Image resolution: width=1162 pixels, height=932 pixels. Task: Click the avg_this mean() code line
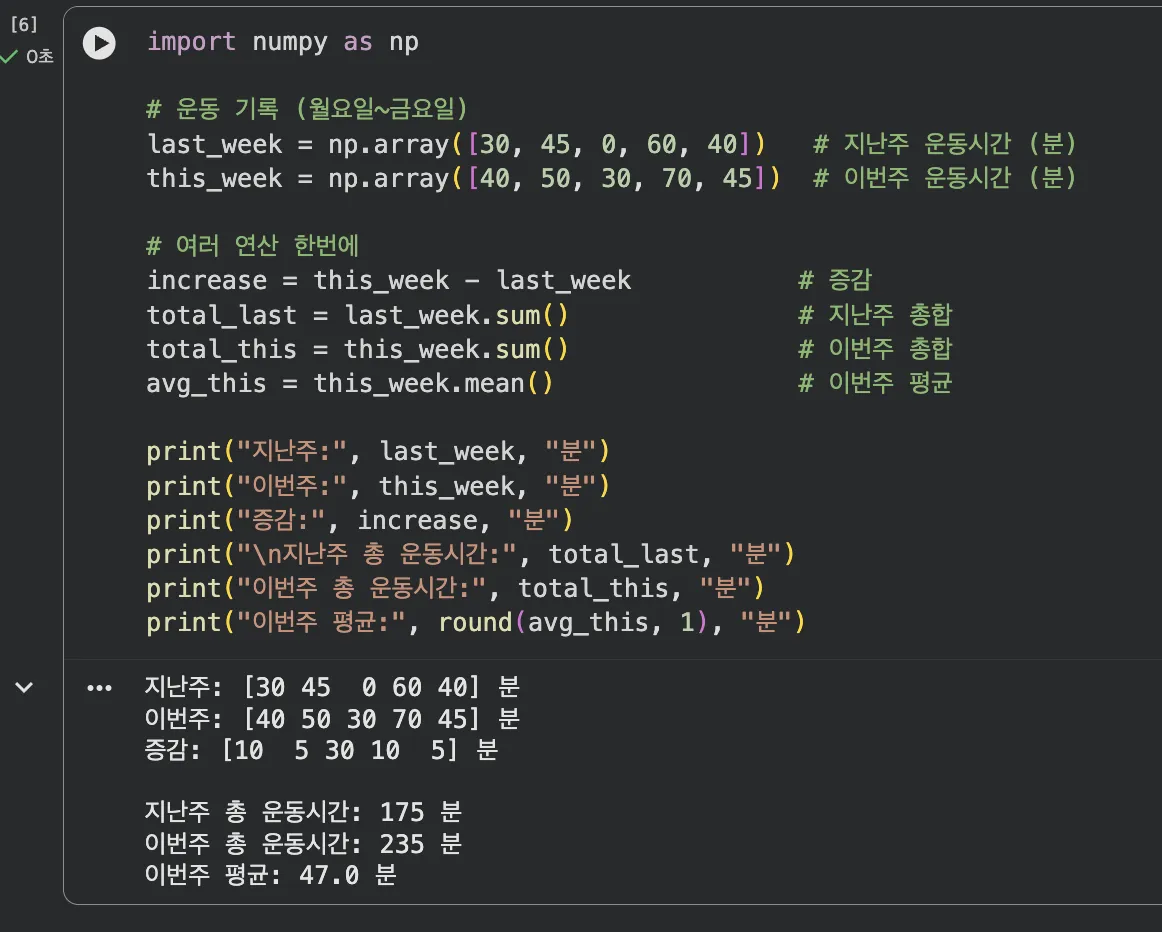pos(350,383)
